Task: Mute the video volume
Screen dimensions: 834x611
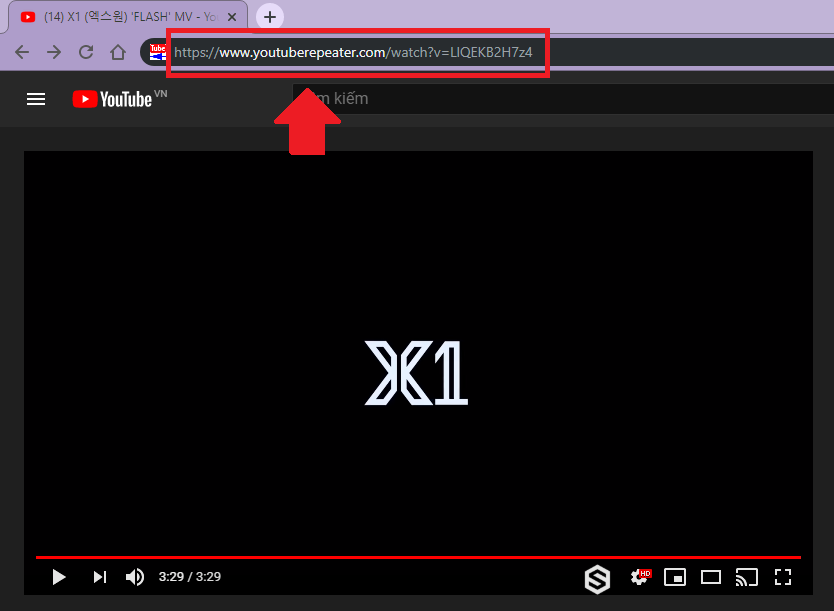Action: click(x=134, y=577)
